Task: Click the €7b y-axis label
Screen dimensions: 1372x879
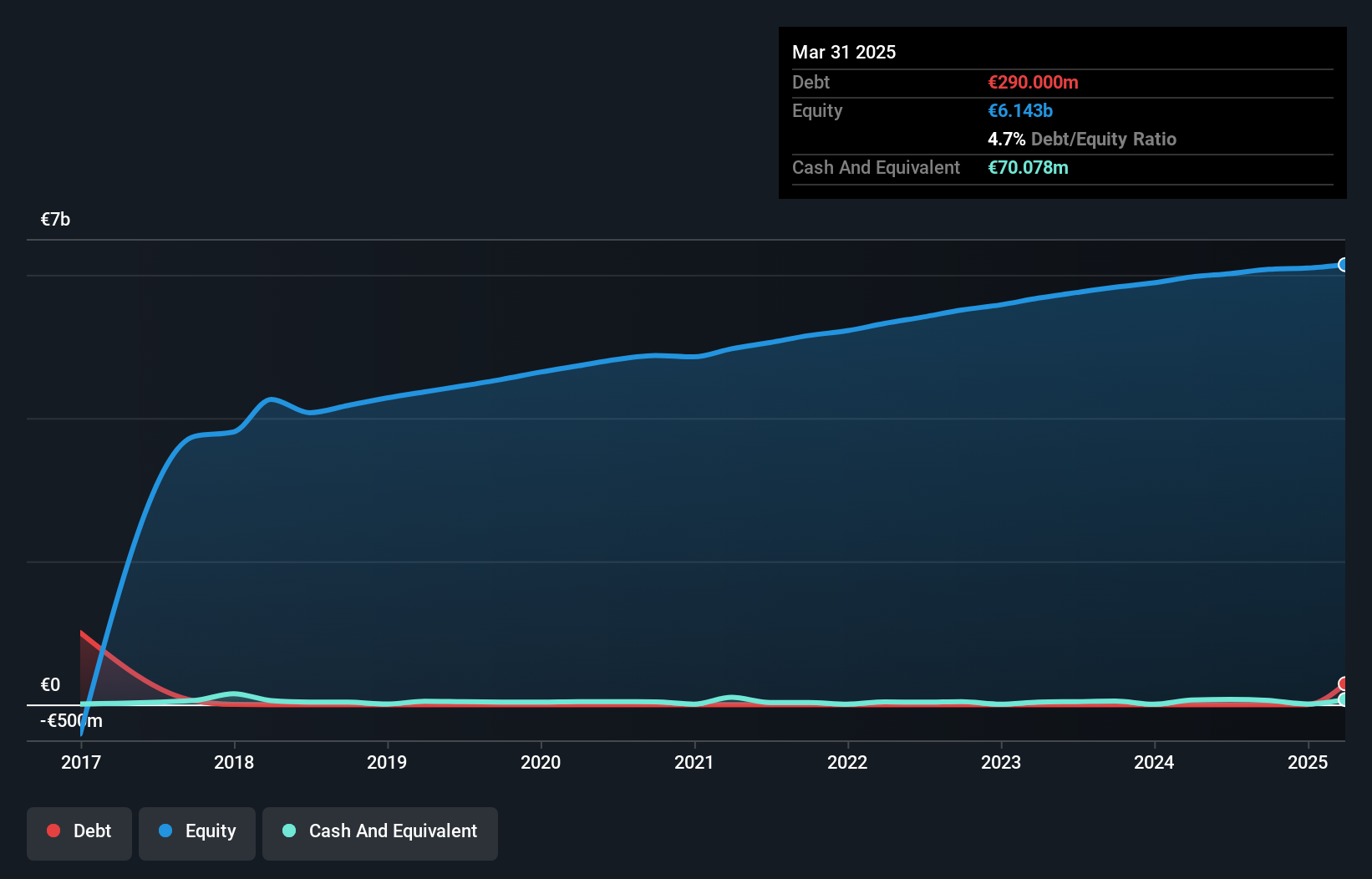Action: 55,220
